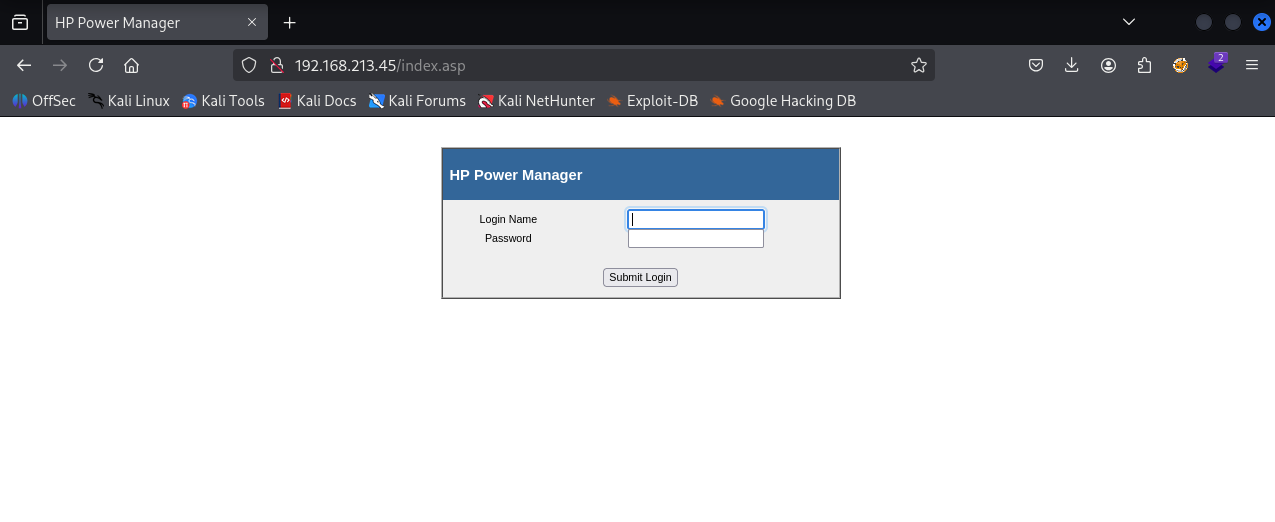1275x522 pixels.
Task: Open the Extensions puzzle icon
Action: pos(1144,65)
